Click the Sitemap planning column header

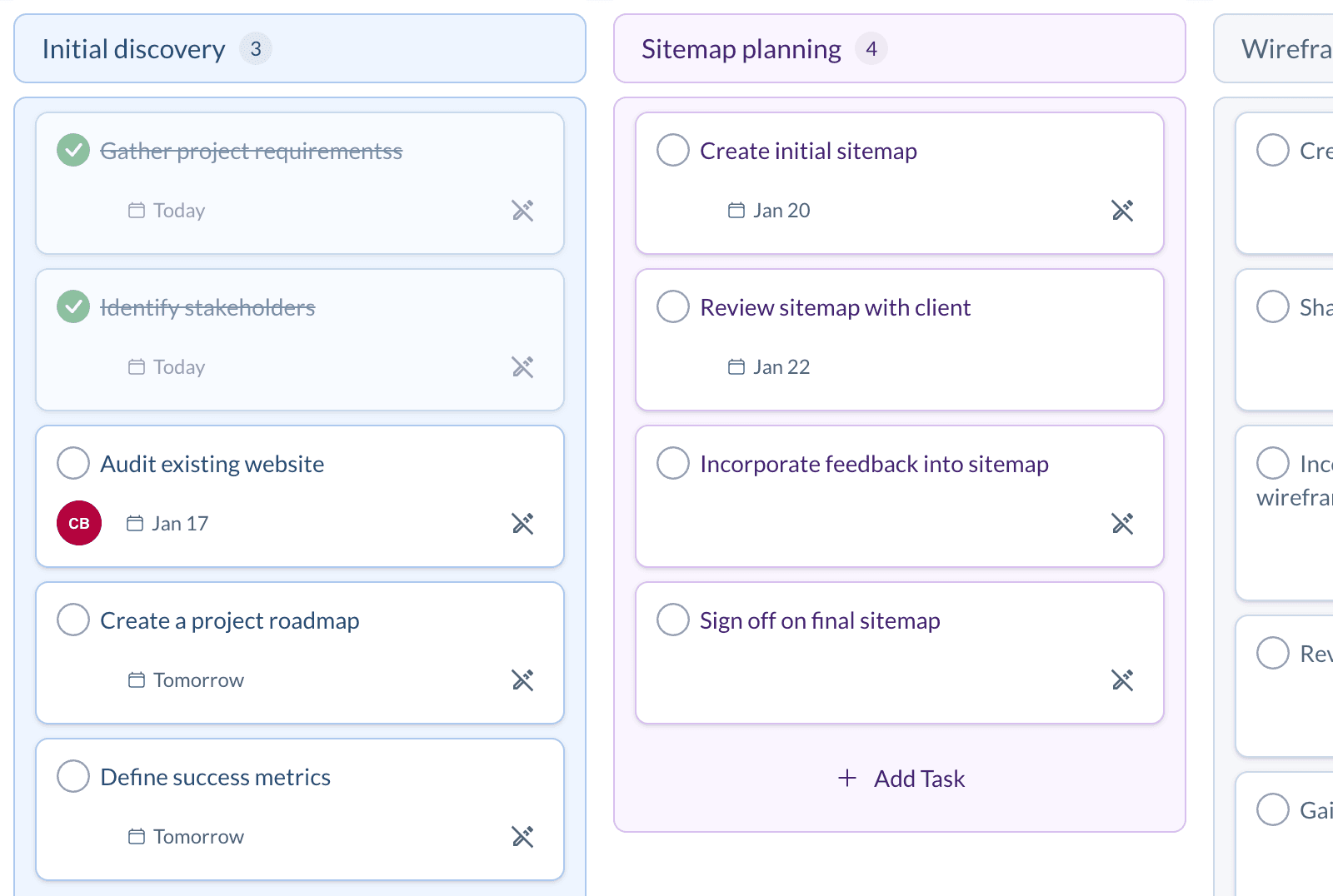tap(741, 48)
